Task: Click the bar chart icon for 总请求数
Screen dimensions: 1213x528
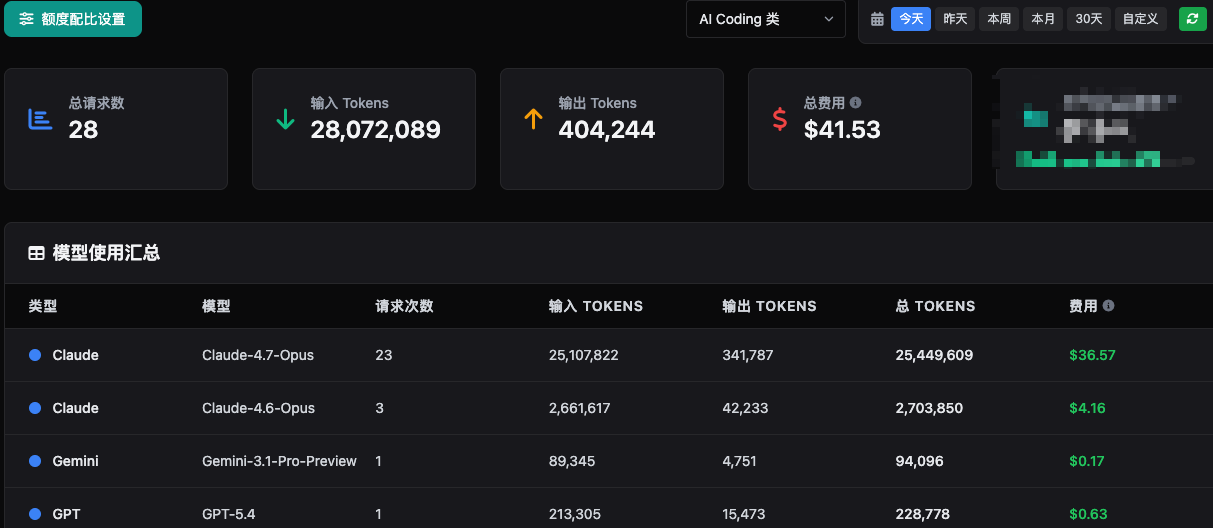Action: point(40,119)
